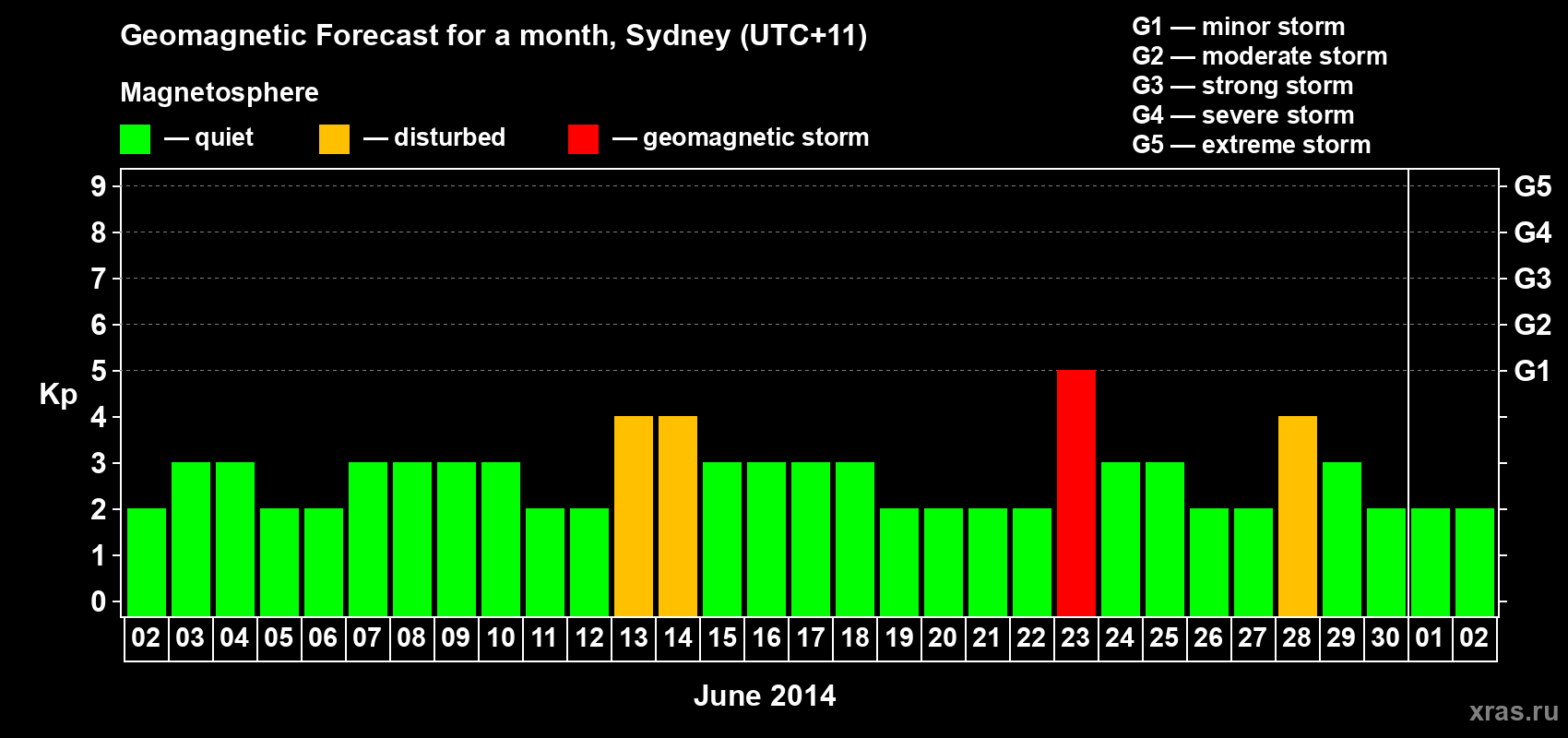1568x738 pixels.
Task: Click the red geomagnetic storm legend swatch
Action: click(x=583, y=139)
